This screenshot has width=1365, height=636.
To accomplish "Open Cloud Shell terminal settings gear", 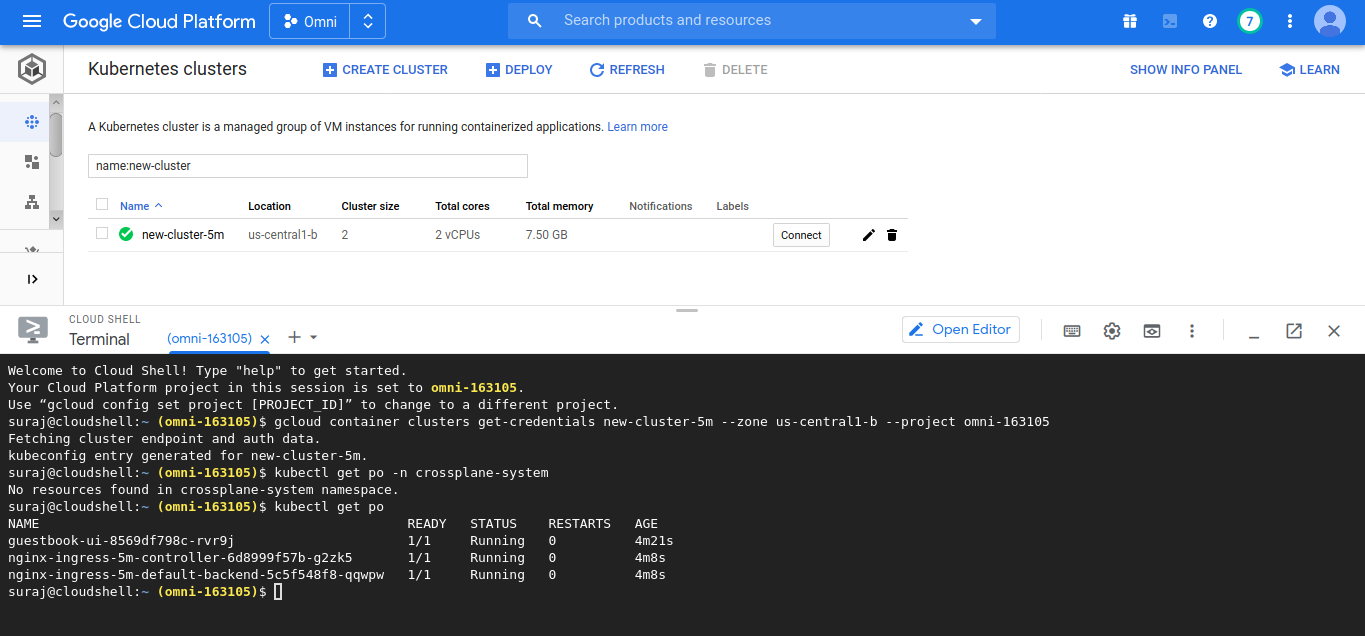I will 1112,331.
